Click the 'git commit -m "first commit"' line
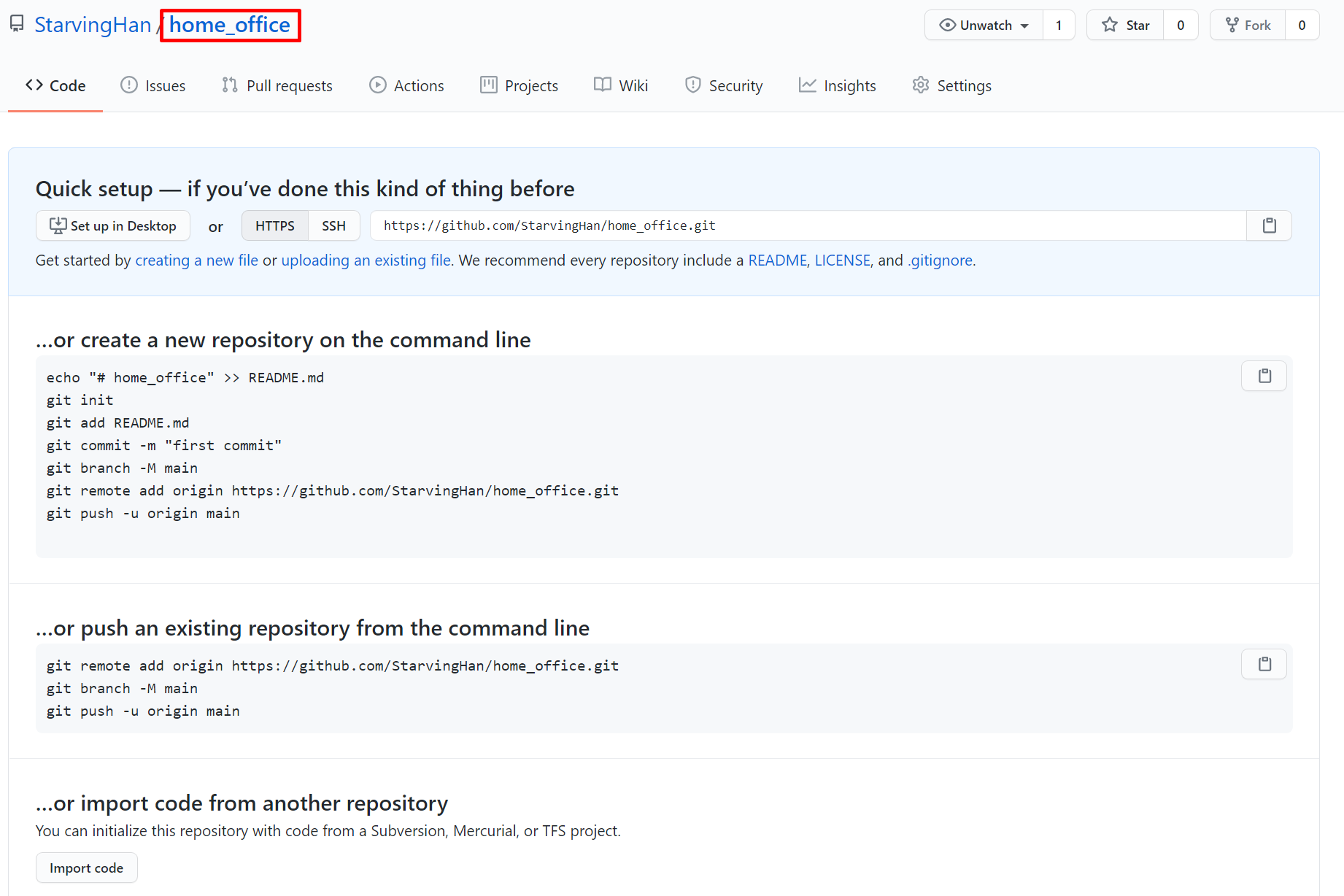Image resolution: width=1344 pixels, height=896 pixels. [164, 445]
